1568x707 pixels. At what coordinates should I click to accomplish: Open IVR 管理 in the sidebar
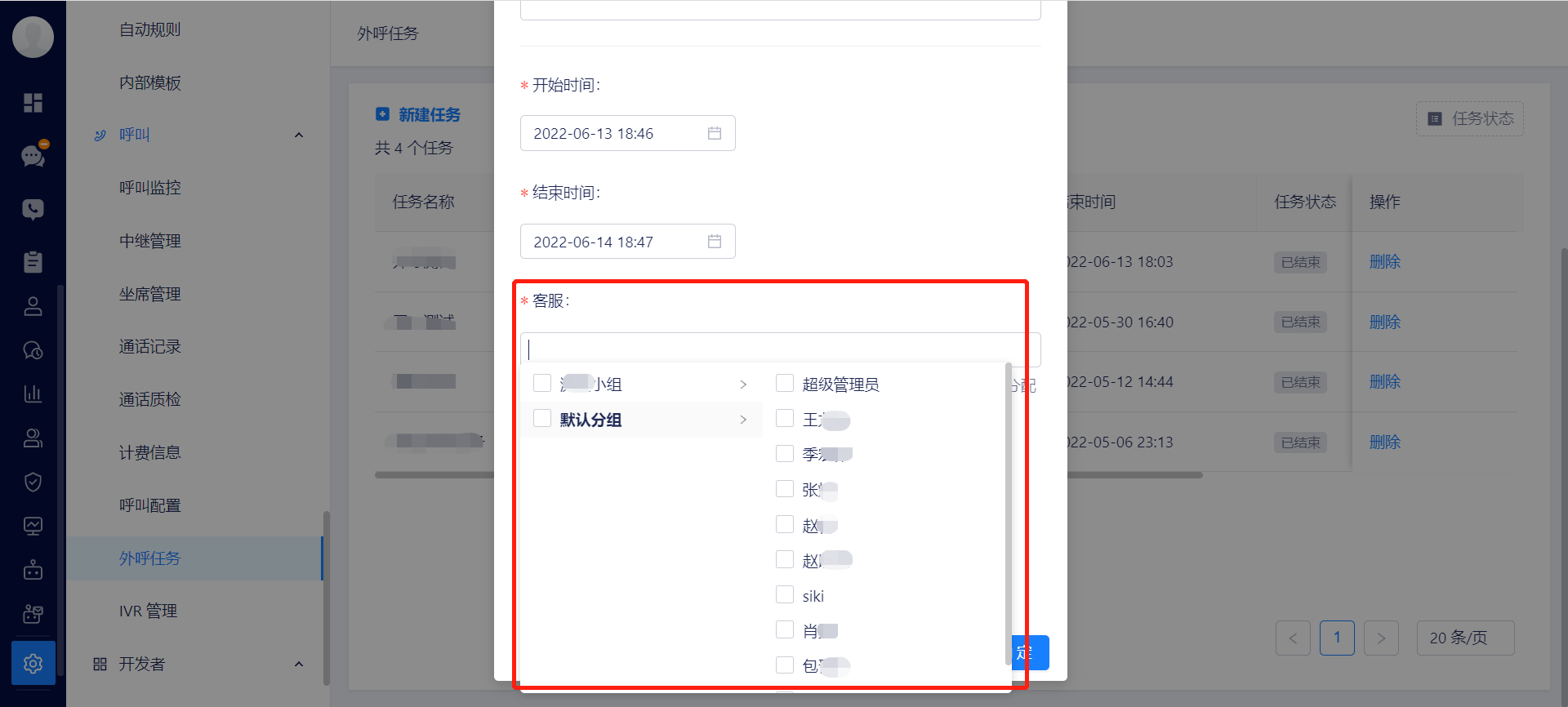coord(148,611)
